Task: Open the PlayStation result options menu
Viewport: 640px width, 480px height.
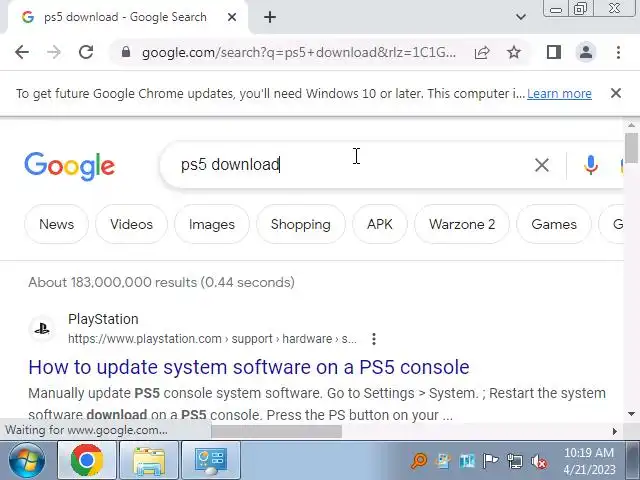Action: (x=374, y=339)
